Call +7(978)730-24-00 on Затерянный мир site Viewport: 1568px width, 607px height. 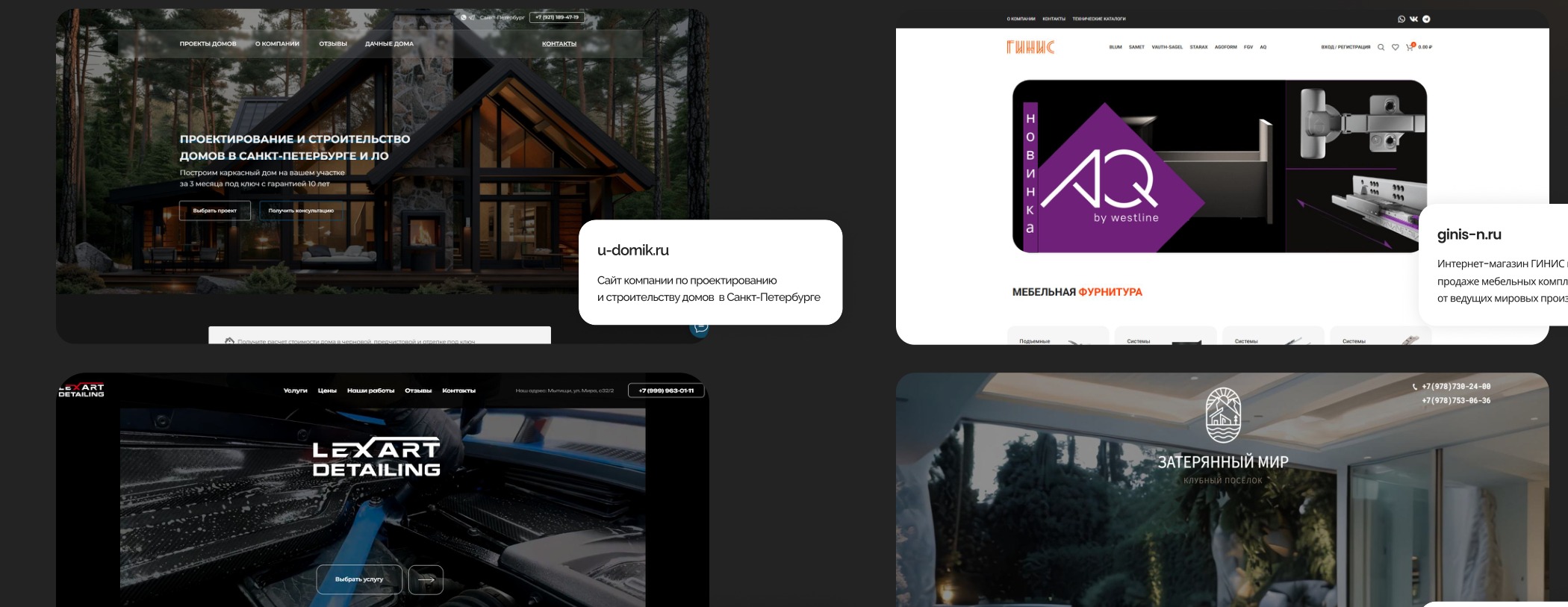coord(1456,387)
